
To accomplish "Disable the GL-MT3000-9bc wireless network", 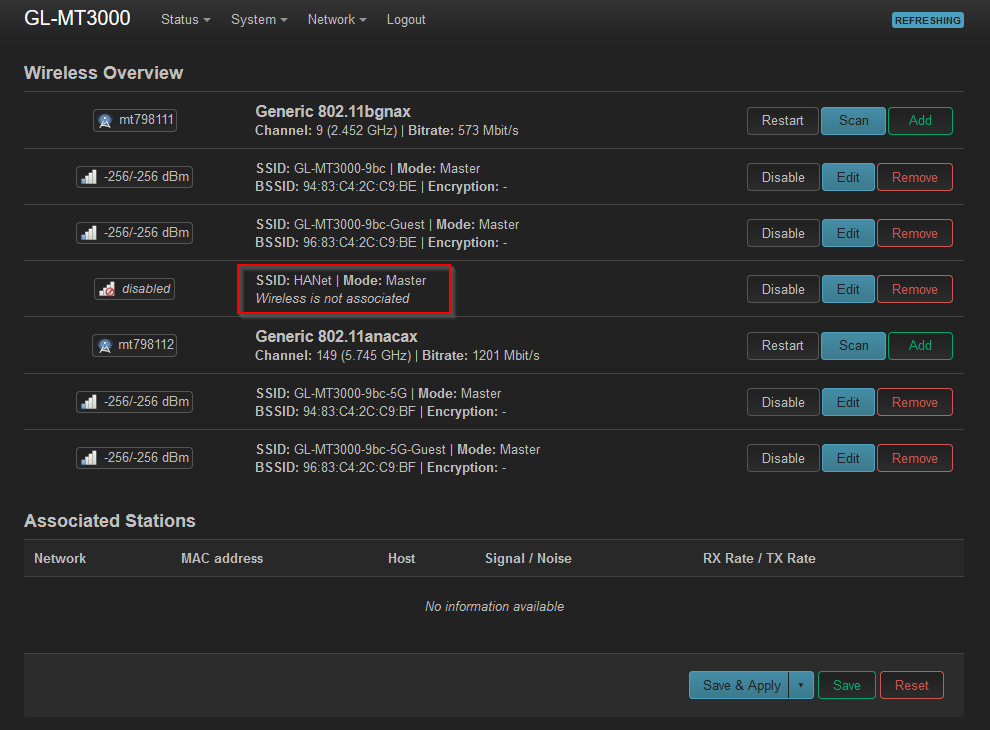I will (782, 177).
